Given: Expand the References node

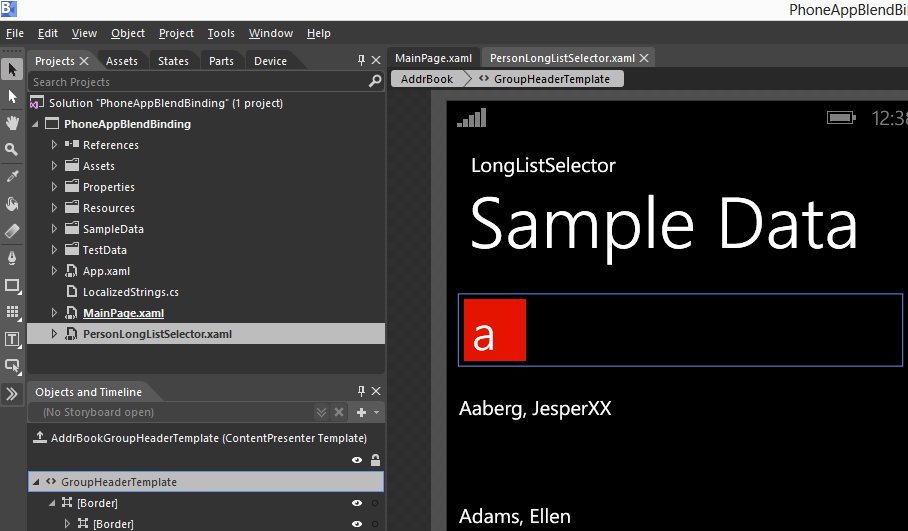Looking at the screenshot, I should 54,145.
